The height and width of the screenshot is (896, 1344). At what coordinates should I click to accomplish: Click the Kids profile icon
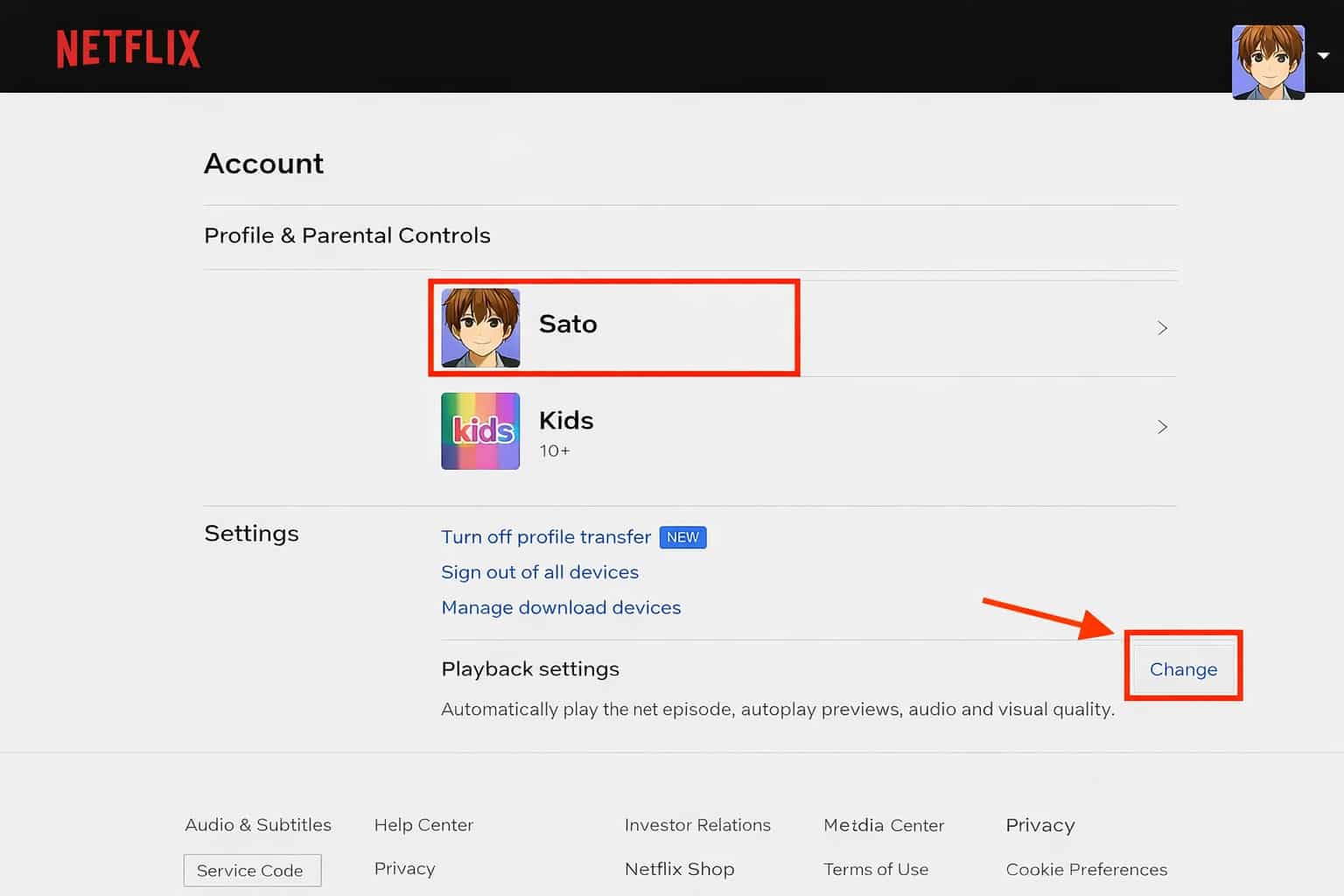(x=479, y=430)
